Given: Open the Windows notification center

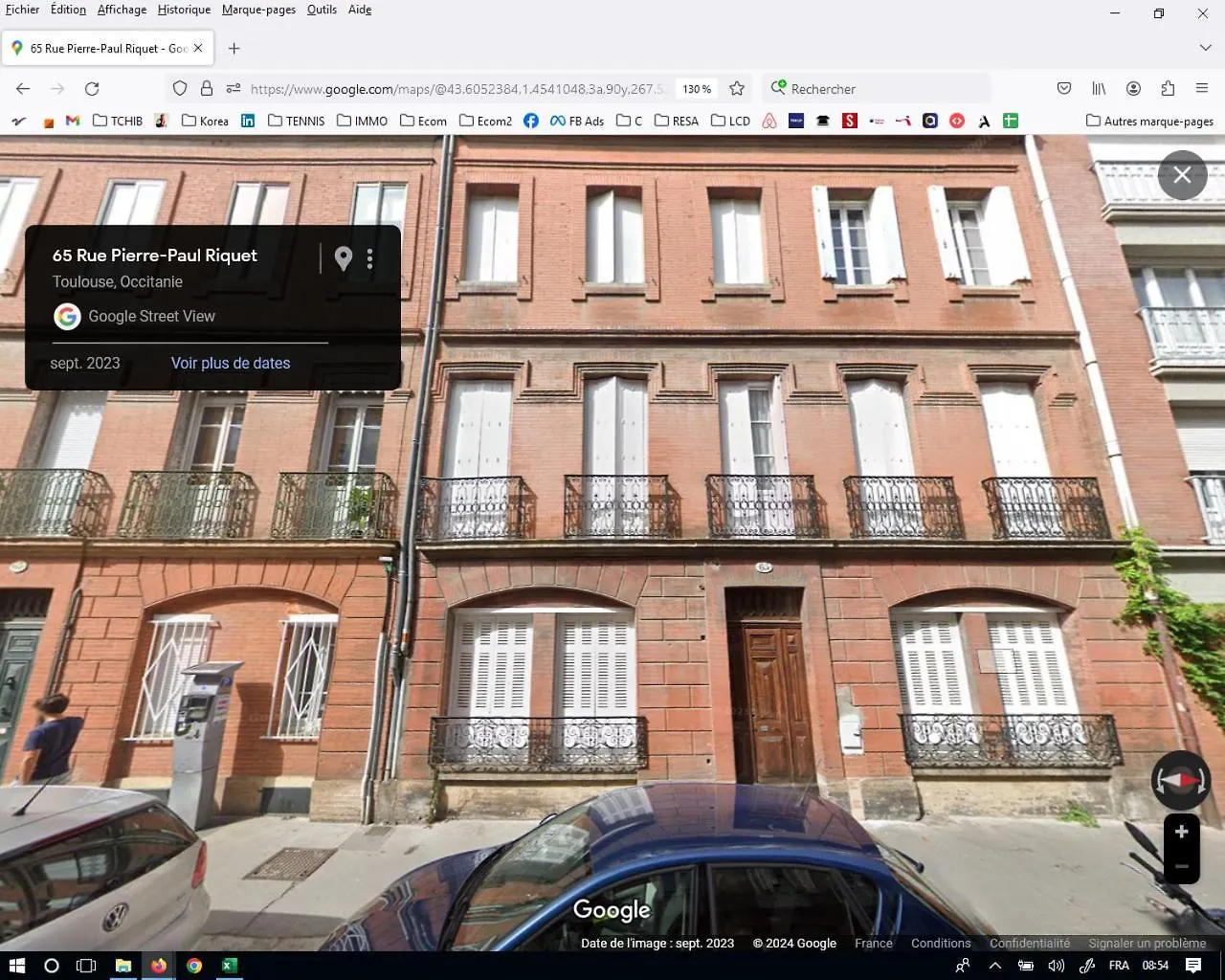Looking at the screenshot, I should 1193,966.
